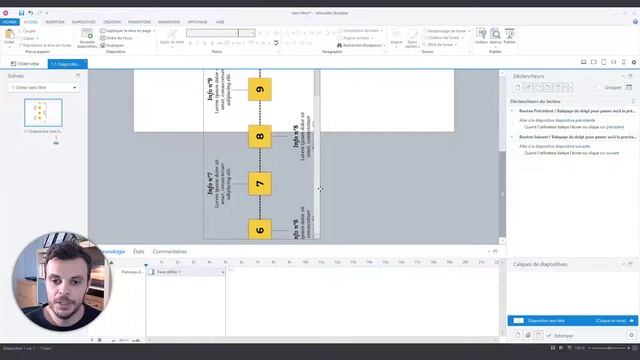Toggle visibility eye of Diapositive sans titre layer
Image resolution: width=640 pixels, height=360 pixels.
632,321
